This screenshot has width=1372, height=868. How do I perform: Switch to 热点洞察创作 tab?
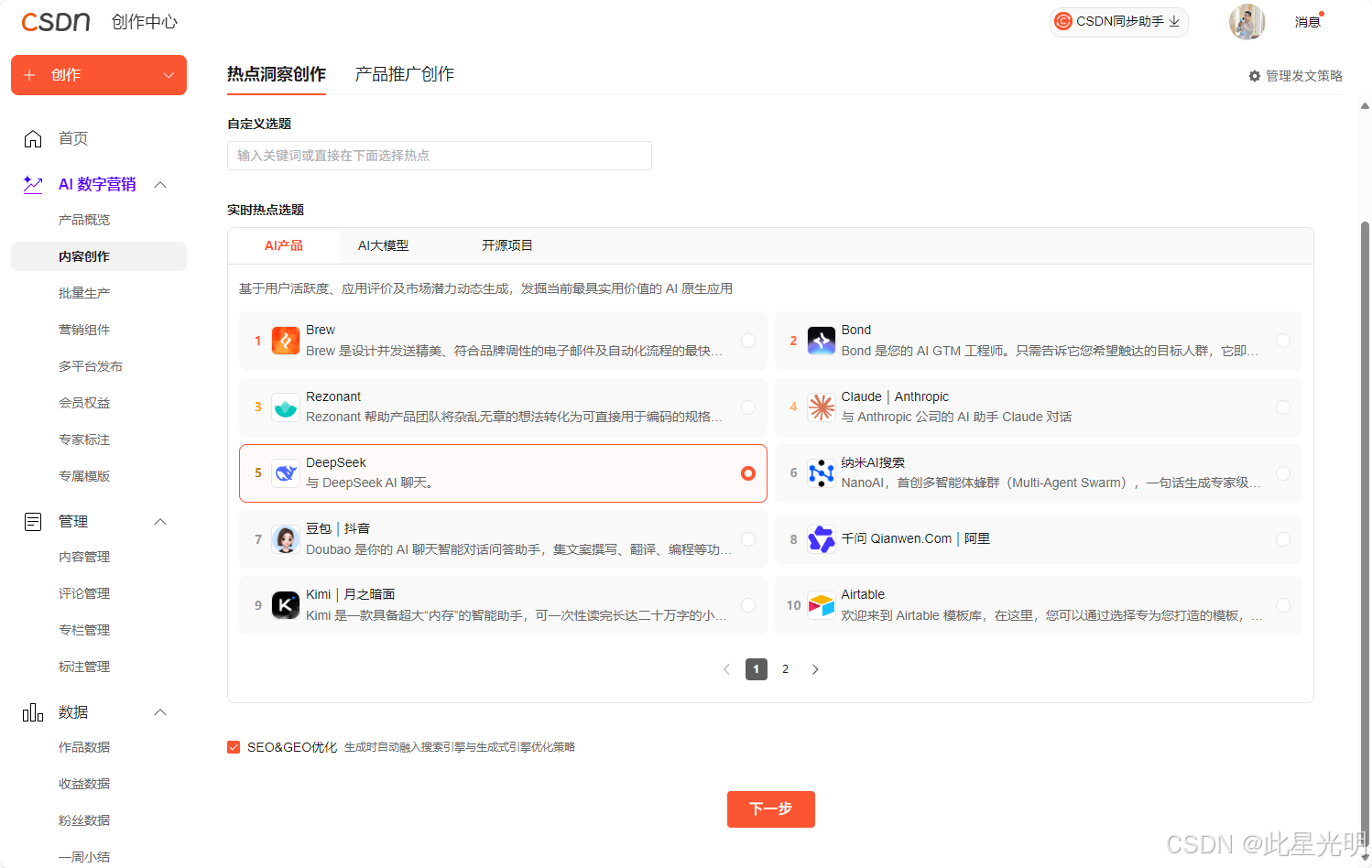277,74
